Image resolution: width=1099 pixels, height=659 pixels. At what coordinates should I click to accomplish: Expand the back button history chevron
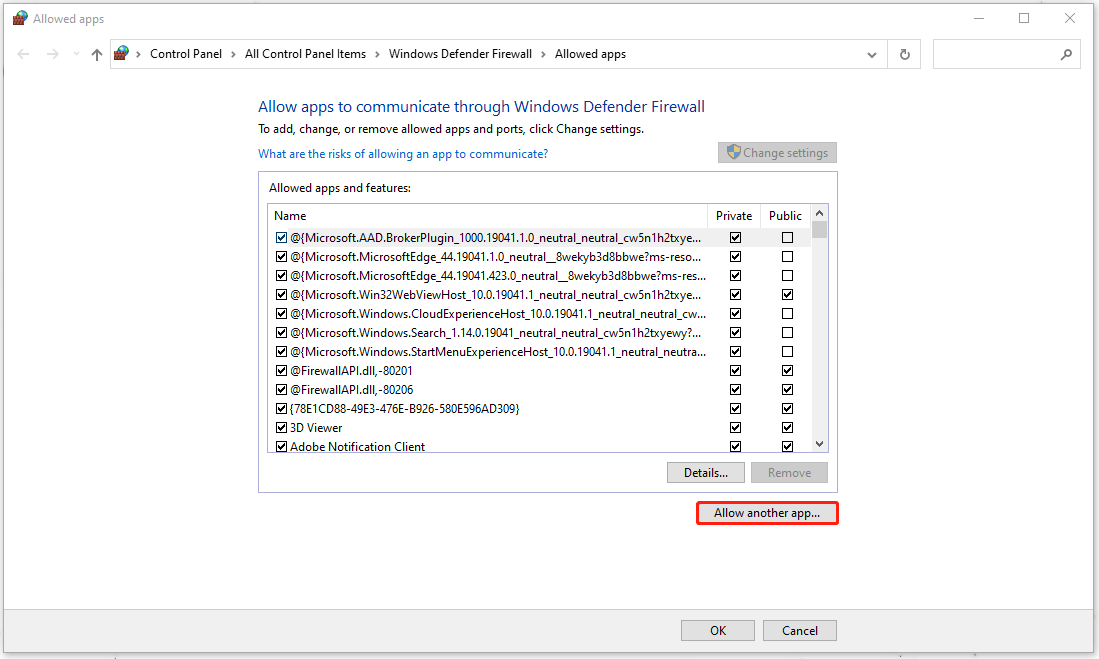pos(75,54)
